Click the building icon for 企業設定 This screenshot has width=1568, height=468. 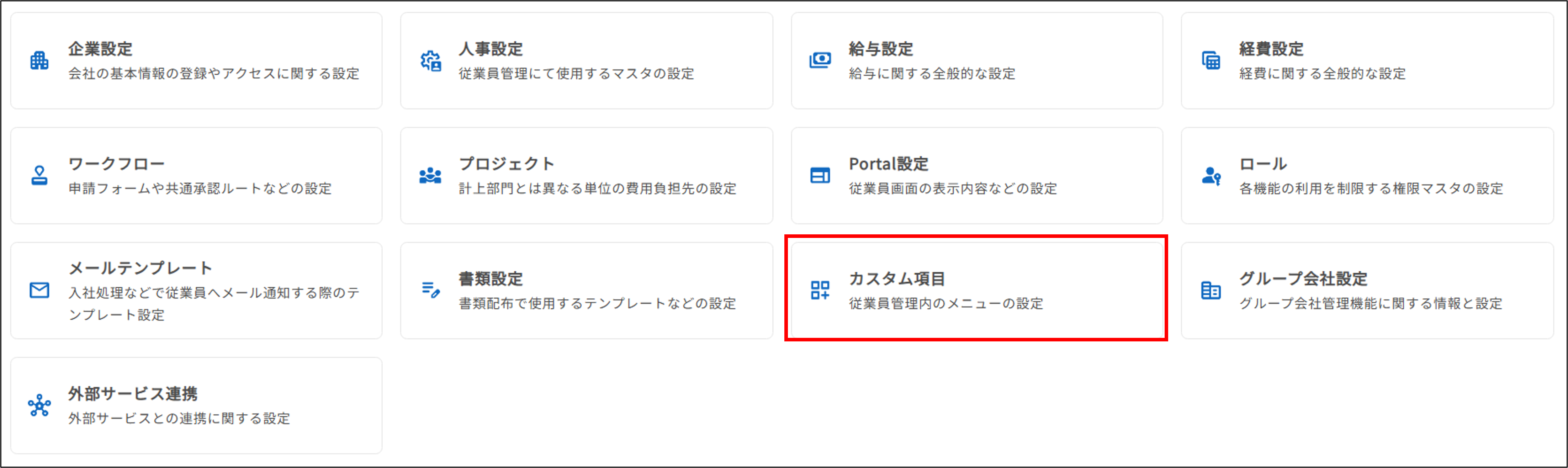click(39, 61)
